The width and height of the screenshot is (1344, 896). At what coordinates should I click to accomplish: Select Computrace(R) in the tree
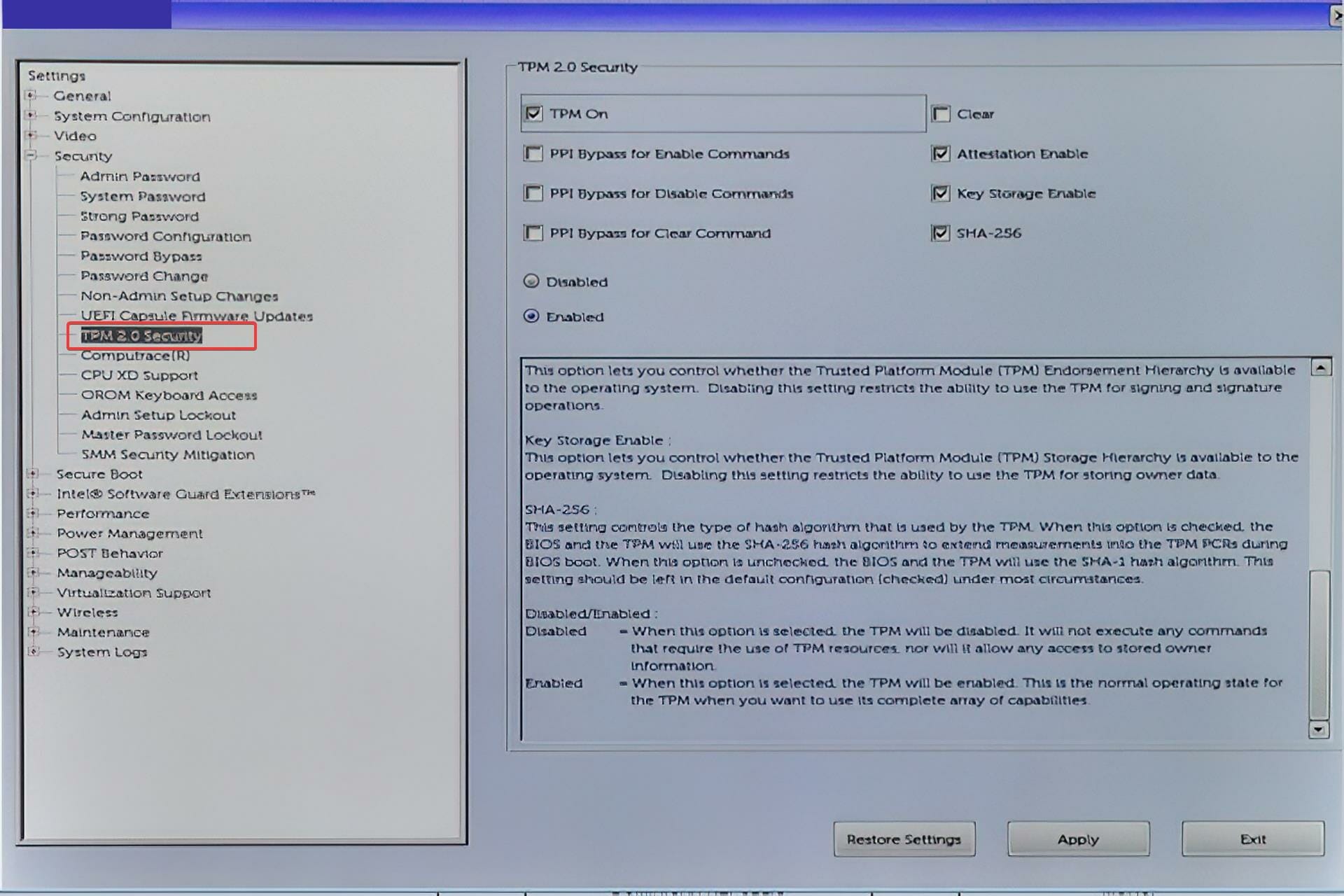135,356
